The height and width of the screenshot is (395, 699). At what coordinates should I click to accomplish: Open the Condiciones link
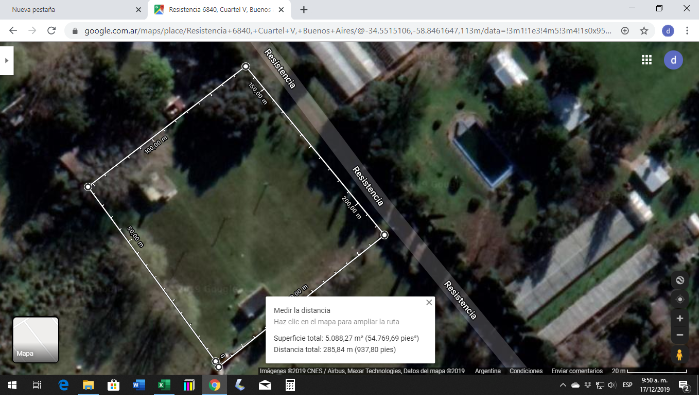point(526,370)
